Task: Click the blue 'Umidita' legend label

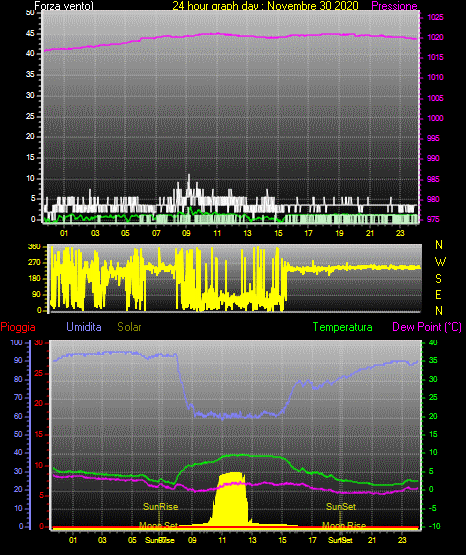Action: [x=84, y=327]
